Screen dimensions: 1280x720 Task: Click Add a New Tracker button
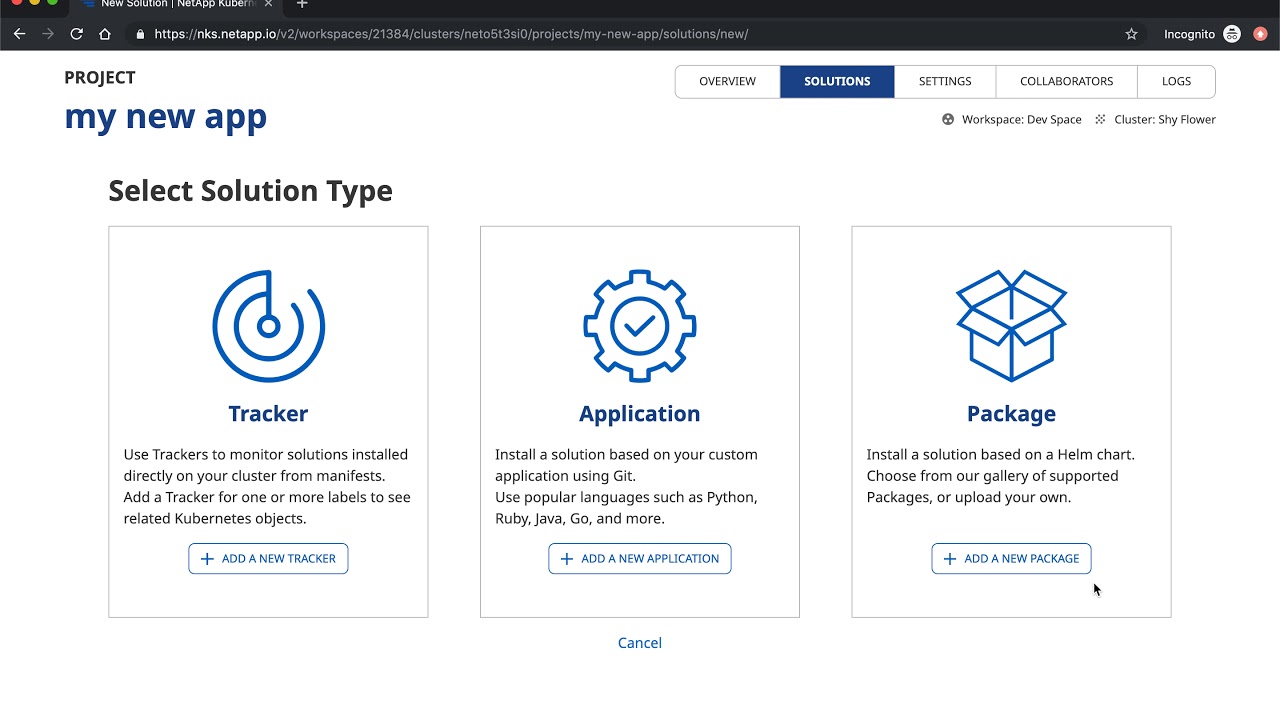point(268,558)
